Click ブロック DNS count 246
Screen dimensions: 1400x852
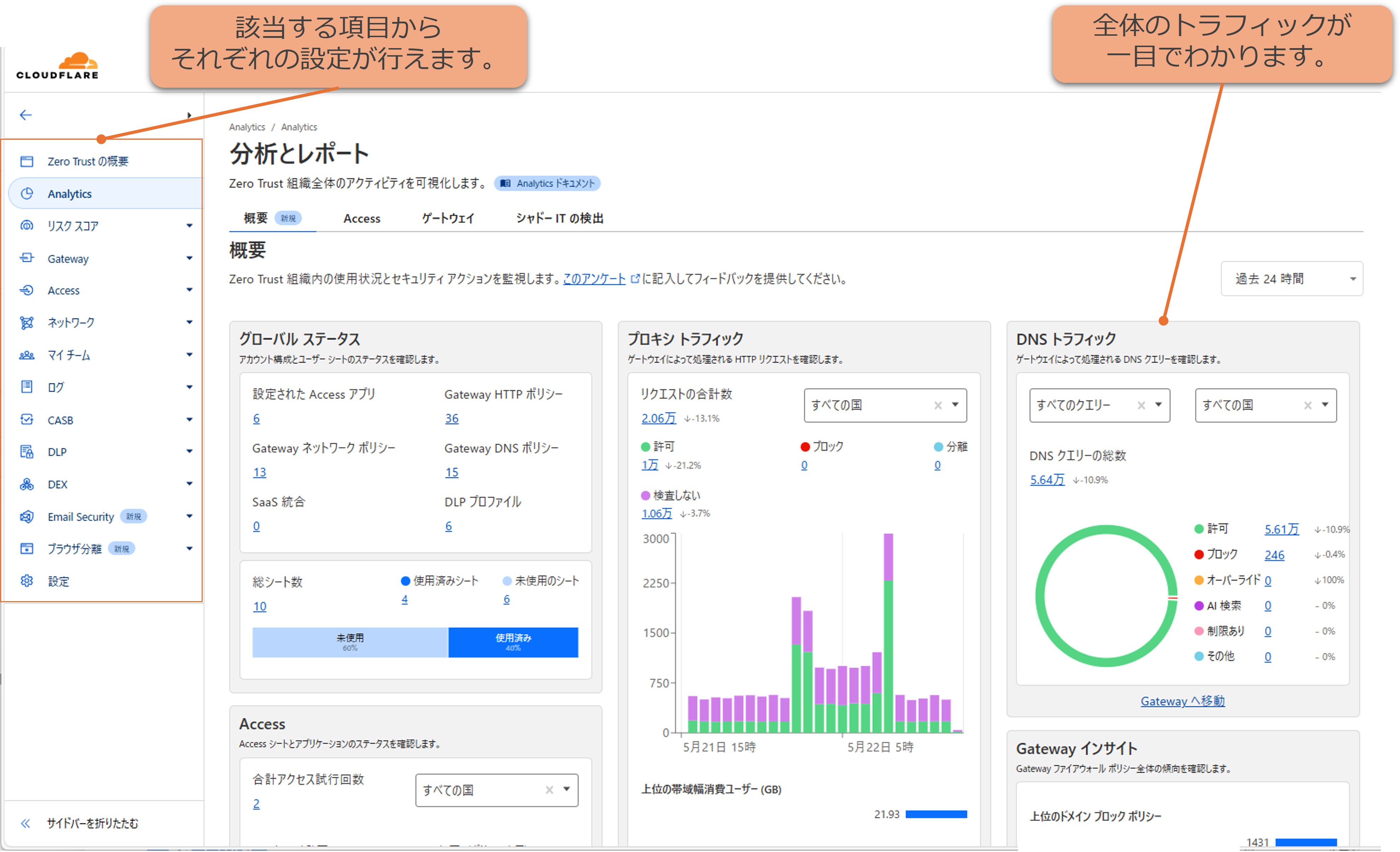(1274, 555)
